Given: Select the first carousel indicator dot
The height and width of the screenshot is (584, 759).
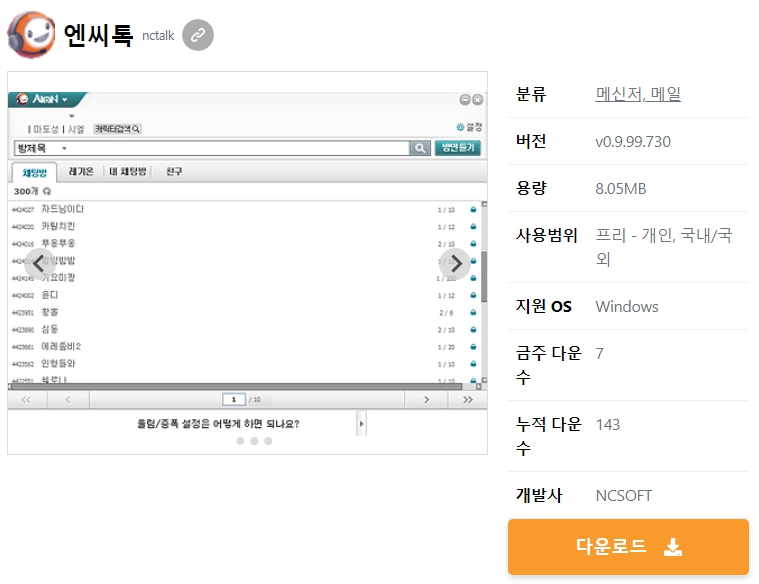Looking at the screenshot, I should coord(240,441).
